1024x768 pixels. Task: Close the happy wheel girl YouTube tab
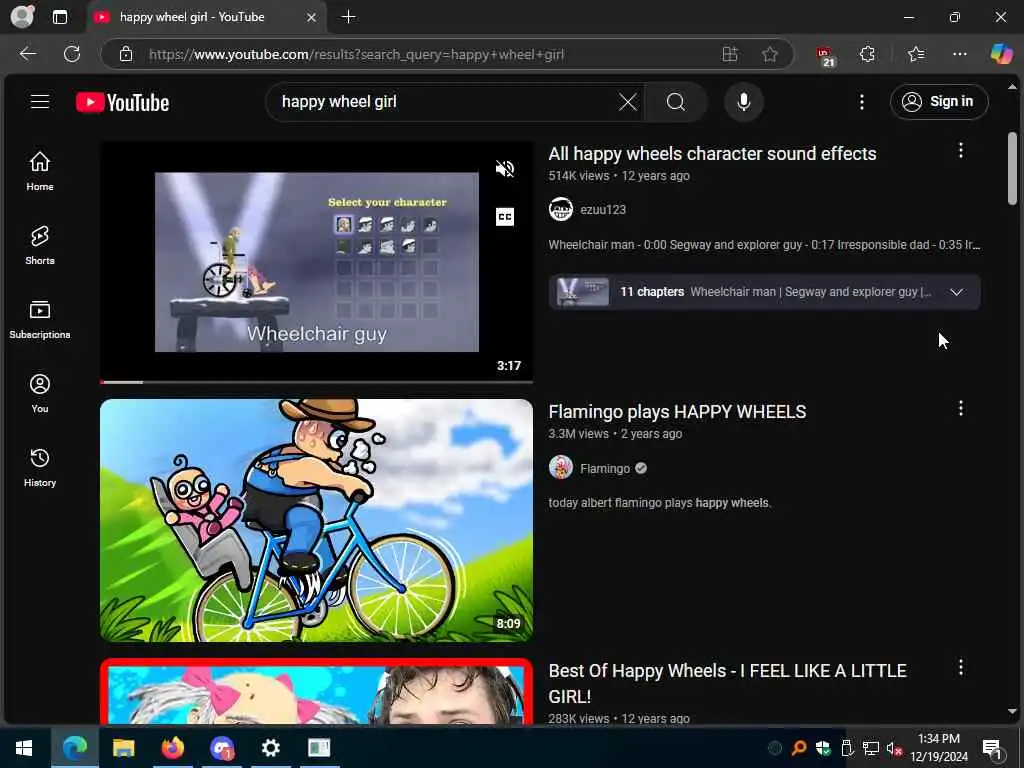coord(312,18)
